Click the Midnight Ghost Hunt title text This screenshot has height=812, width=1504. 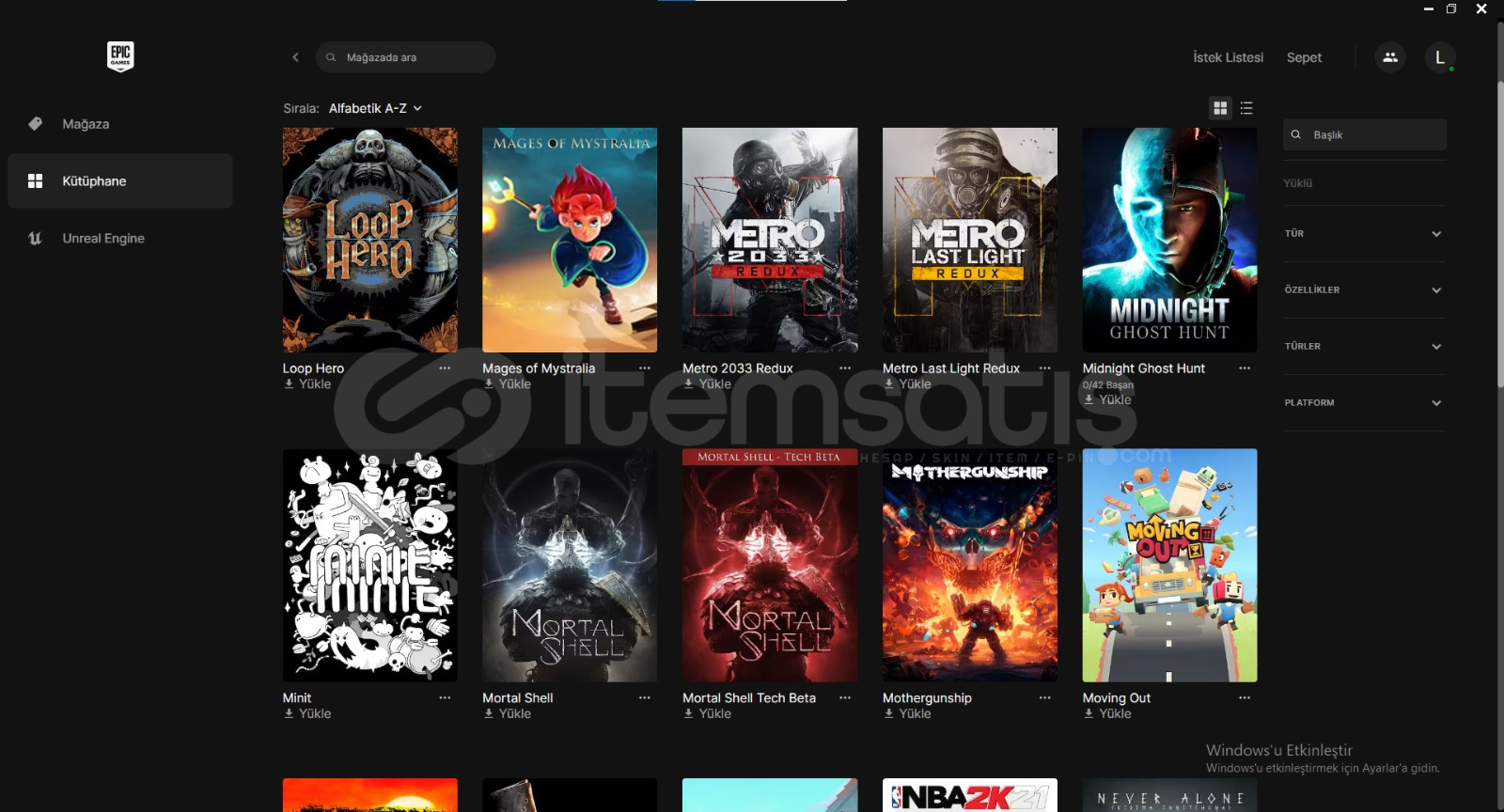pyautogui.click(x=1143, y=368)
